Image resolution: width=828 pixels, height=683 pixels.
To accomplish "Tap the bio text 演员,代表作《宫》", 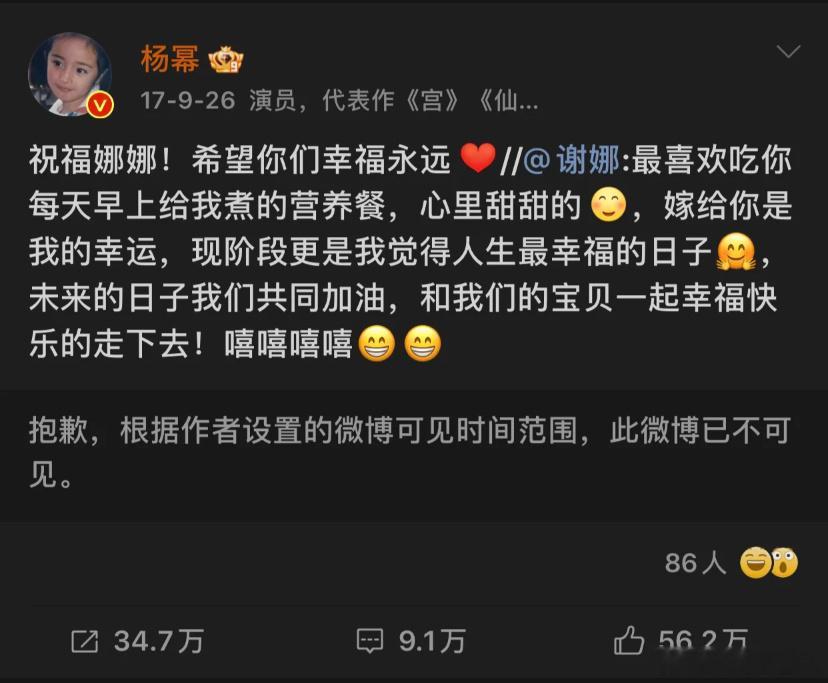I will point(355,100).
